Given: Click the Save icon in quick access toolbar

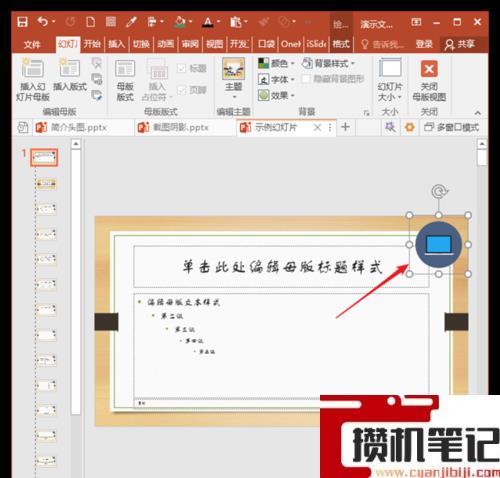Looking at the screenshot, I should (22, 22).
